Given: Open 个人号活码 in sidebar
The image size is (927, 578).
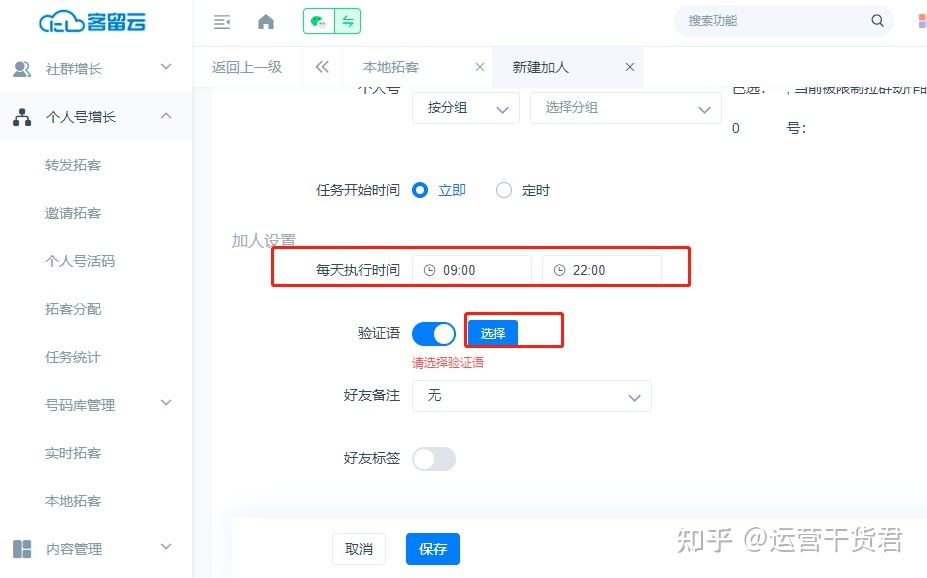Looking at the screenshot, I should 80,261.
